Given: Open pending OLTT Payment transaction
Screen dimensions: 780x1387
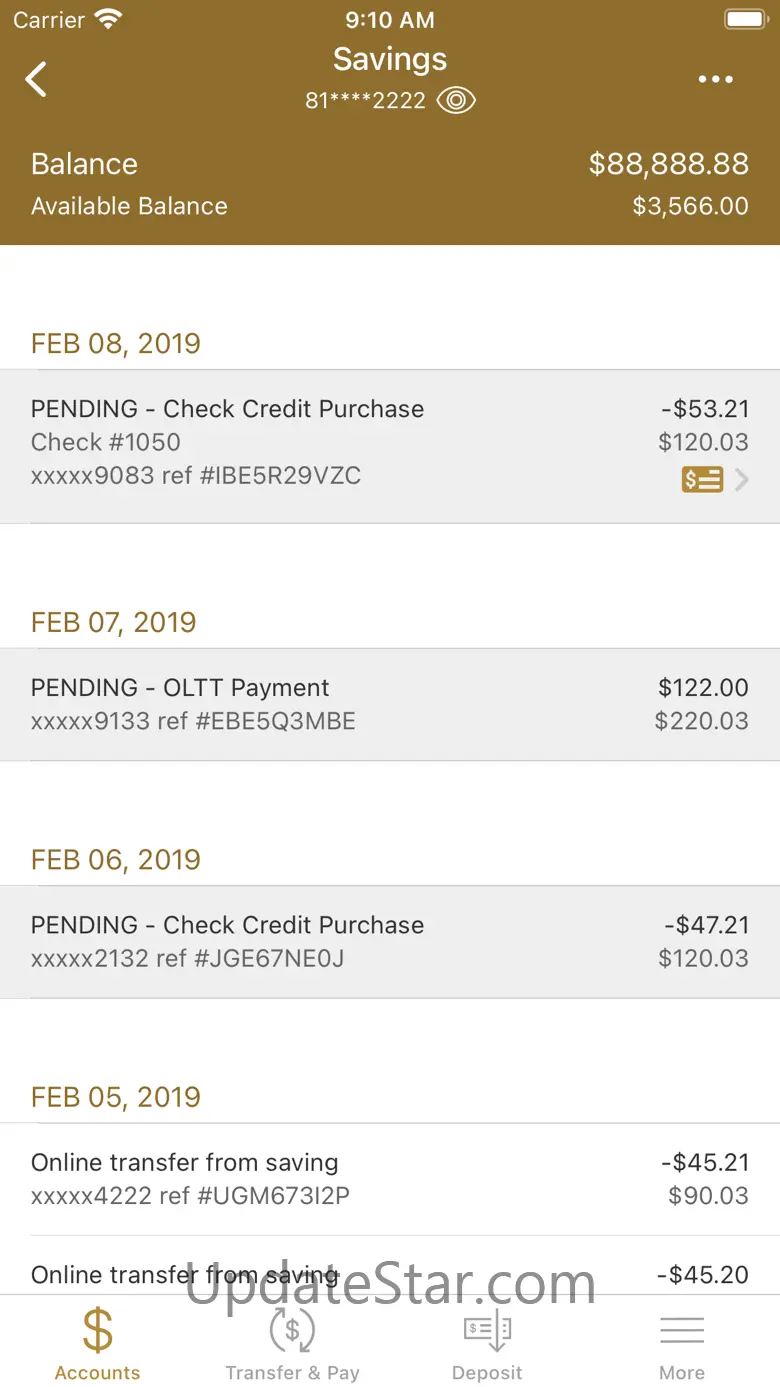Looking at the screenshot, I should pyautogui.click(x=390, y=704).
